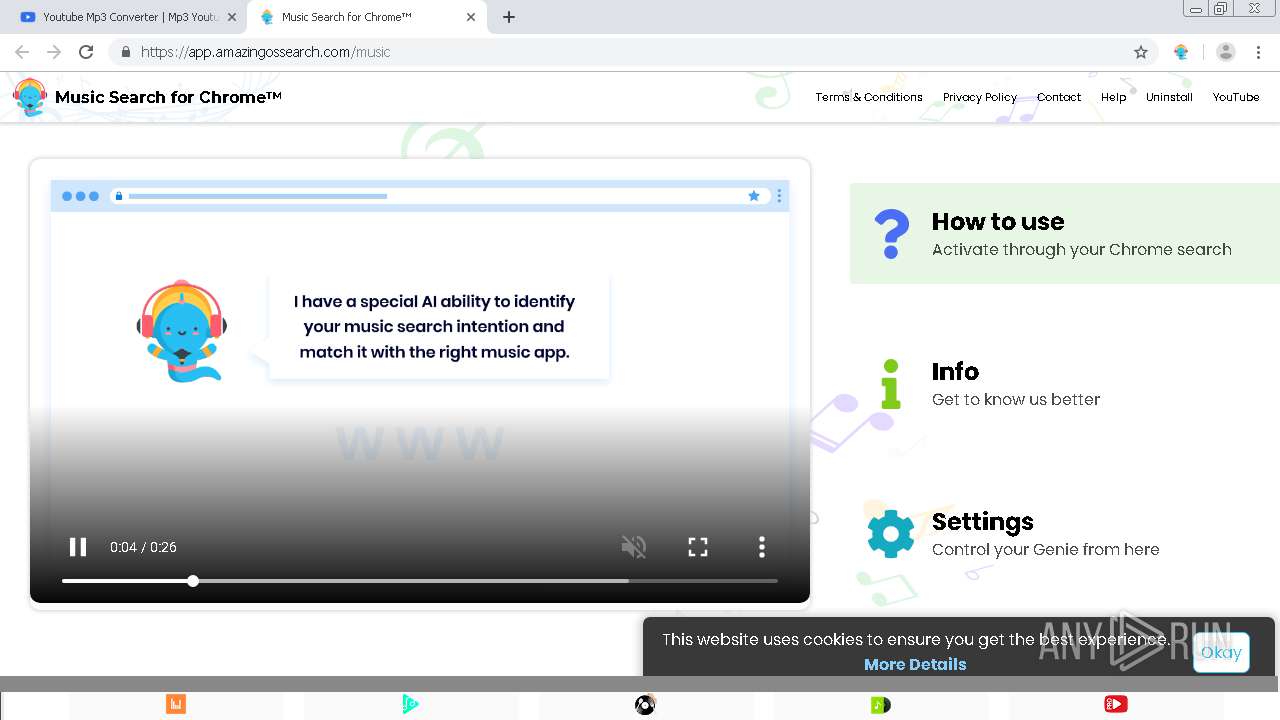Click the teal settings gear icon
This screenshot has width=1280, height=720.
point(891,534)
